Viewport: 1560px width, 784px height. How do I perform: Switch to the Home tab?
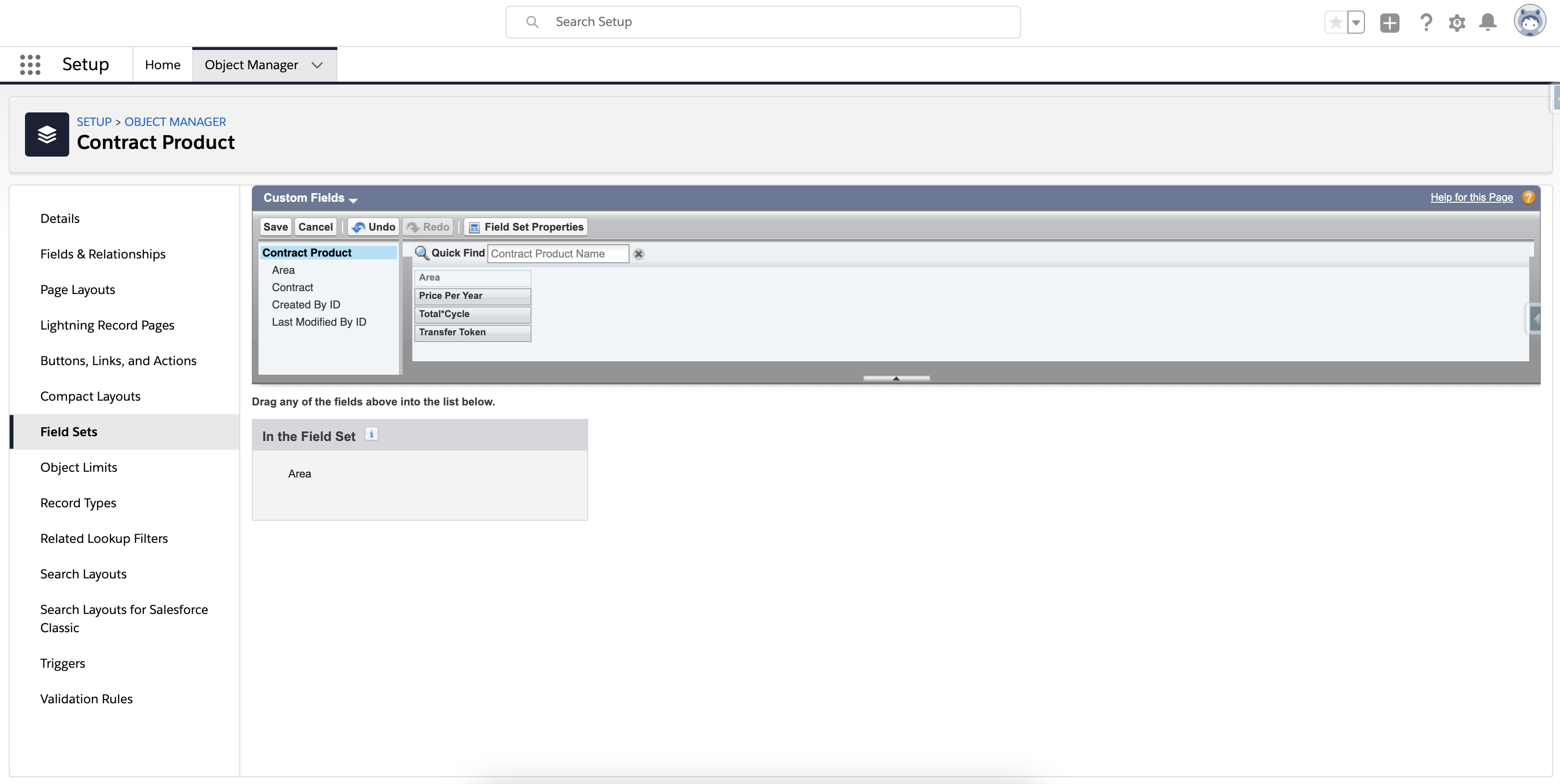pyautogui.click(x=162, y=65)
